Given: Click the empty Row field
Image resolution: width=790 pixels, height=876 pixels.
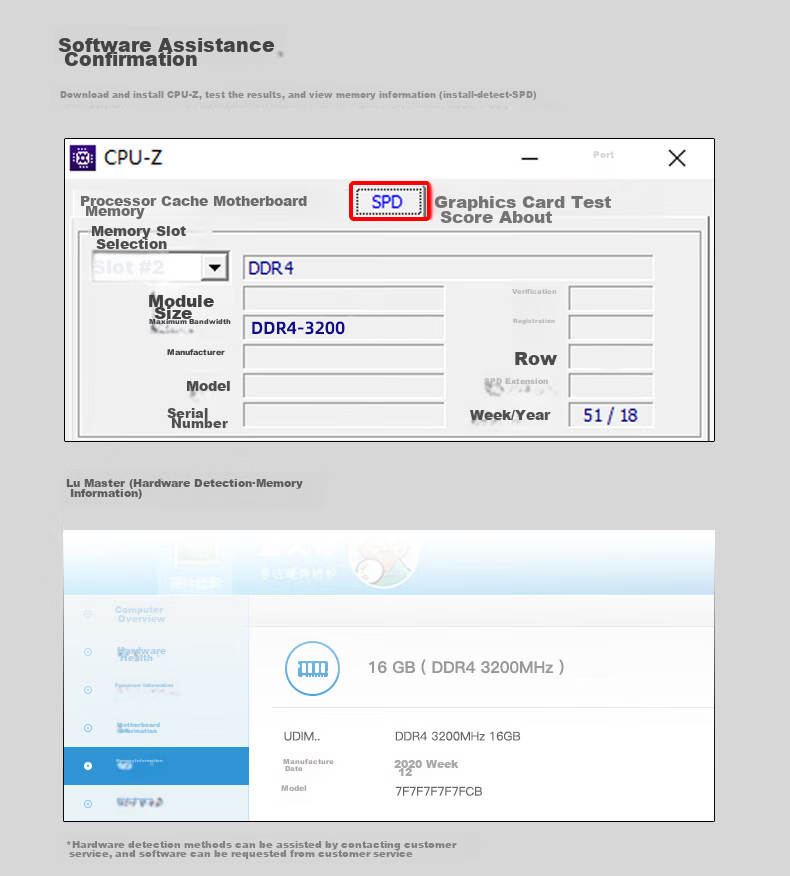Looking at the screenshot, I should point(611,356).
